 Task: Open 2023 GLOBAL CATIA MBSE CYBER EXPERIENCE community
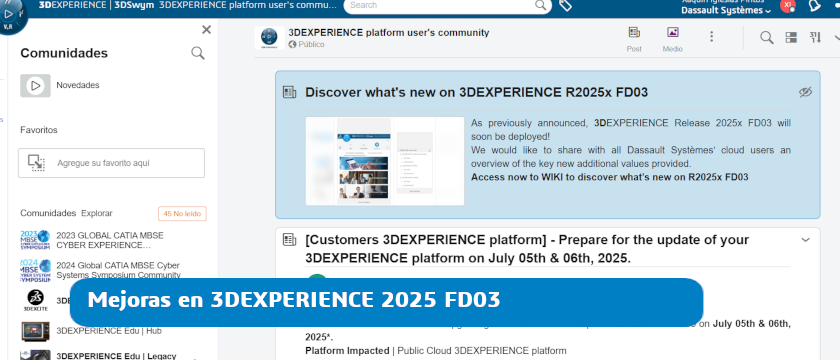click(110, 240)
